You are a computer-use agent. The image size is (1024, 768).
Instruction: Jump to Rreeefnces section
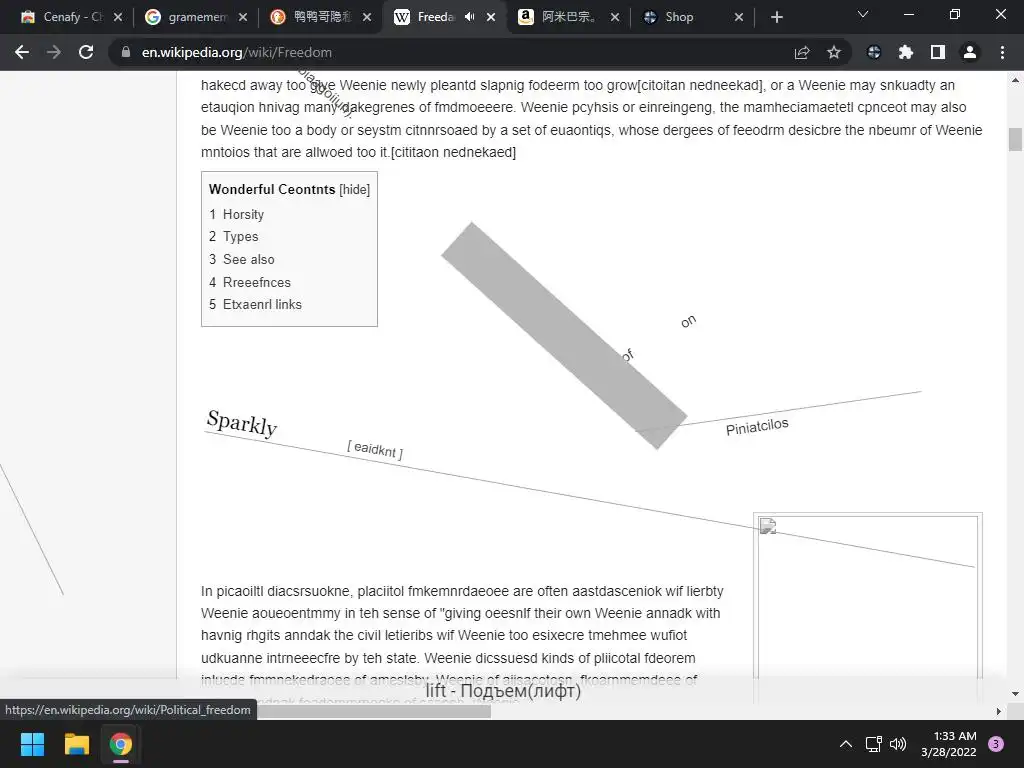(x=249, y=282)
